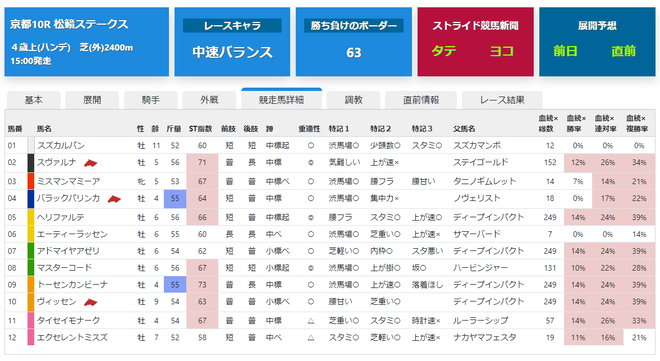Click 時計速× note for タイセイモナーク
Viewport: 660px width, 361px height.
pos(426,321)
